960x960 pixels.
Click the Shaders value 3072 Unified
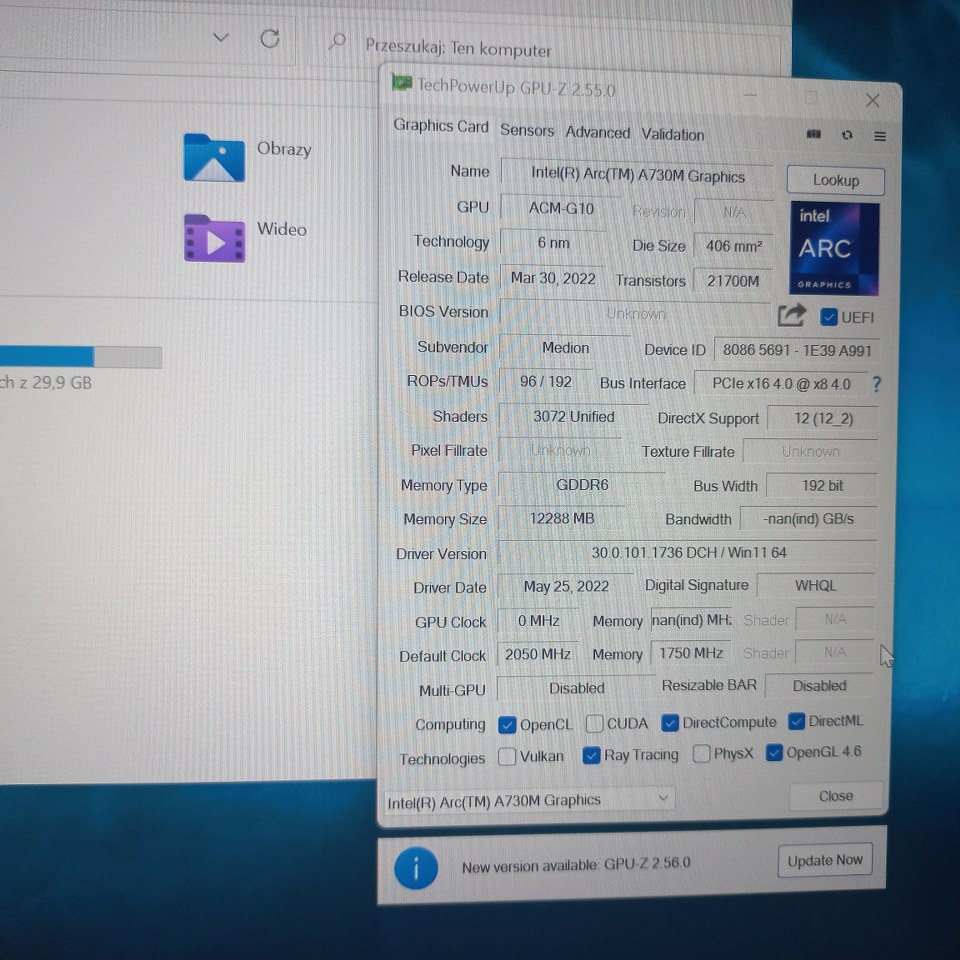point(574,417)
